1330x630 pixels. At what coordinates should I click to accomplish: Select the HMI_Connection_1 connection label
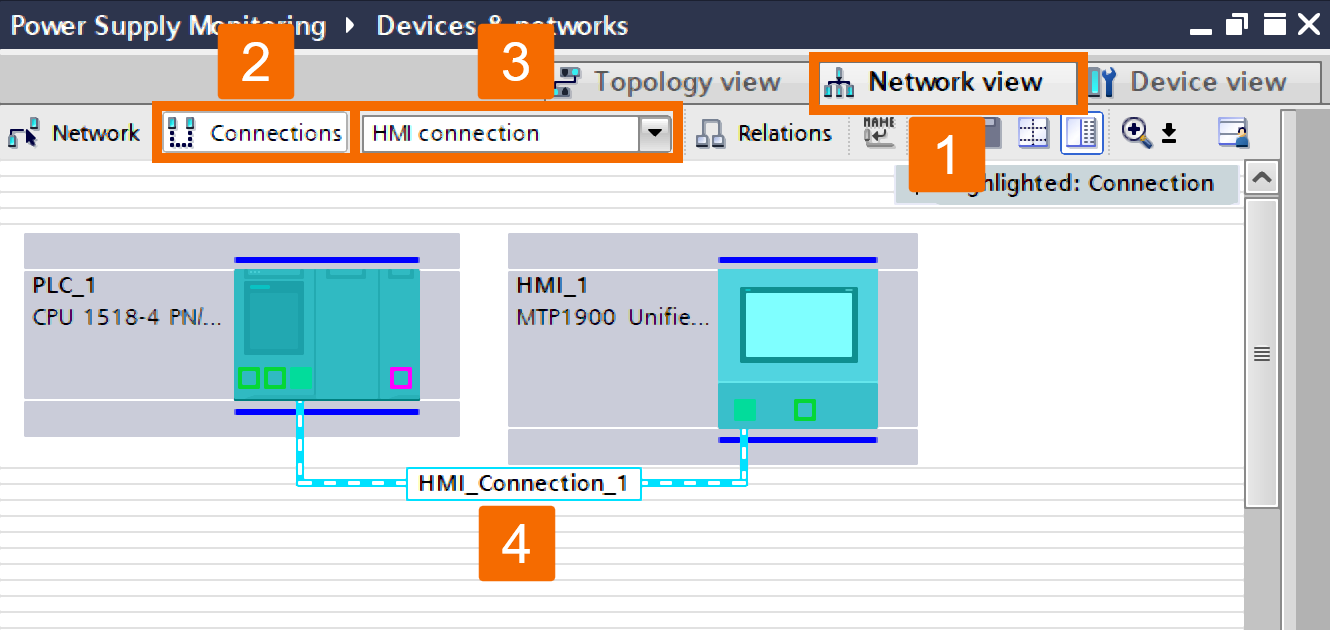[x=523, y=484]
